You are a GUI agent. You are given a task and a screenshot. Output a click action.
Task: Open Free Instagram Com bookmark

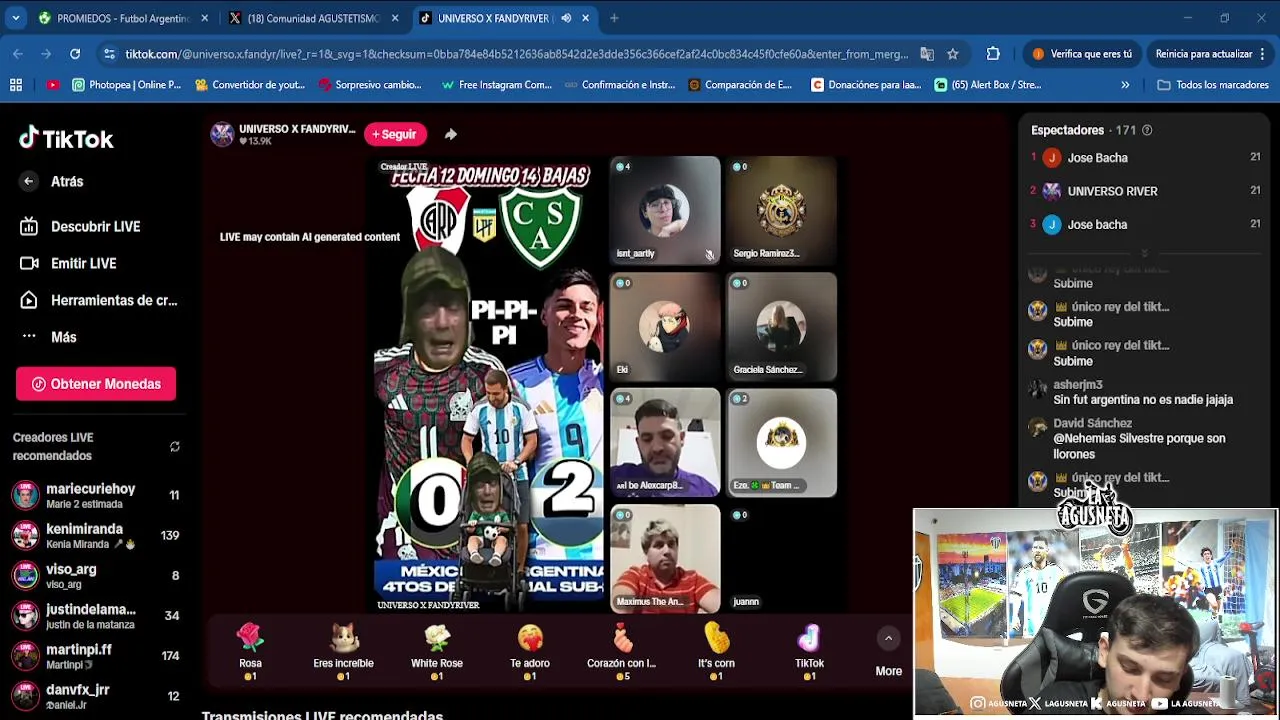(496, 85)
